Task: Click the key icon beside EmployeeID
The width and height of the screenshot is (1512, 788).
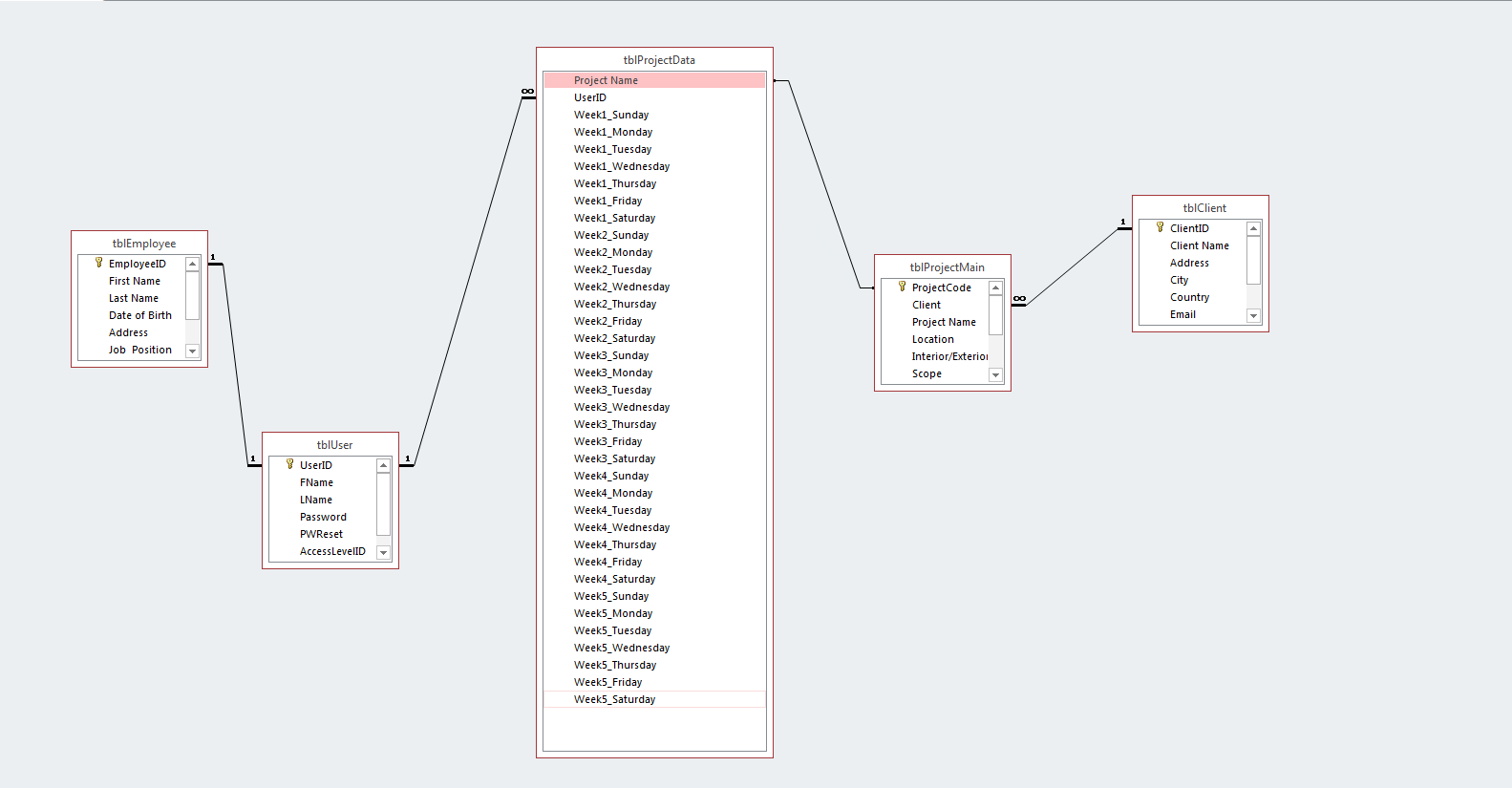Action: click(x=98, y=263)
